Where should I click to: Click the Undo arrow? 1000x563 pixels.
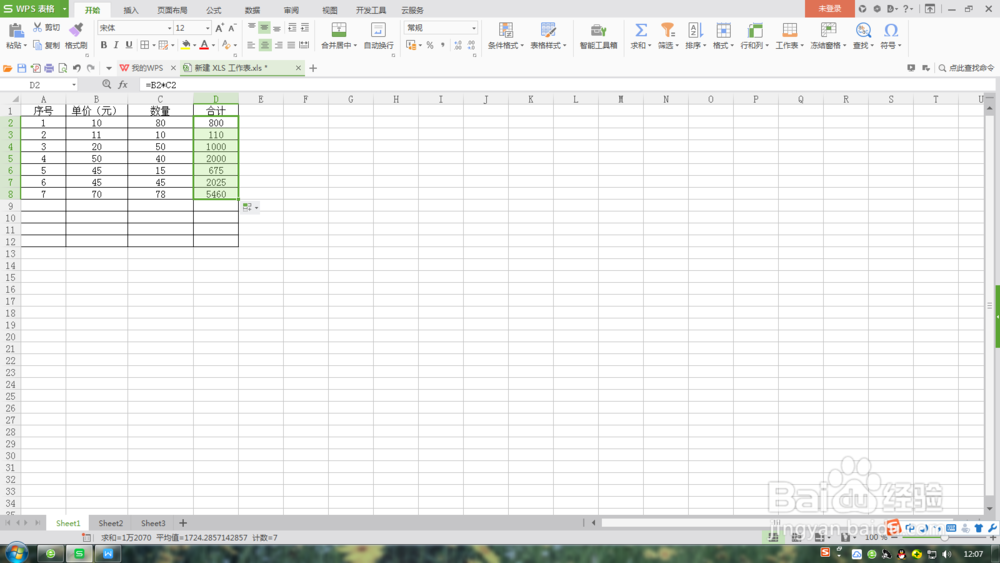[x=77, y=68]
